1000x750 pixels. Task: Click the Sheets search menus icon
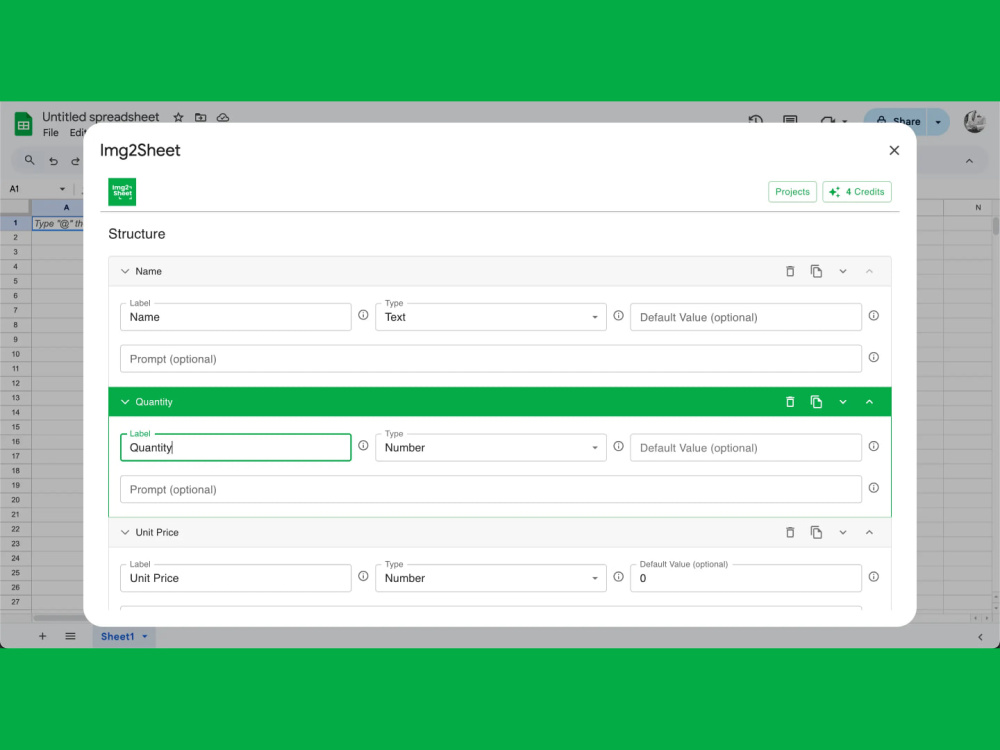click(29, 160)
